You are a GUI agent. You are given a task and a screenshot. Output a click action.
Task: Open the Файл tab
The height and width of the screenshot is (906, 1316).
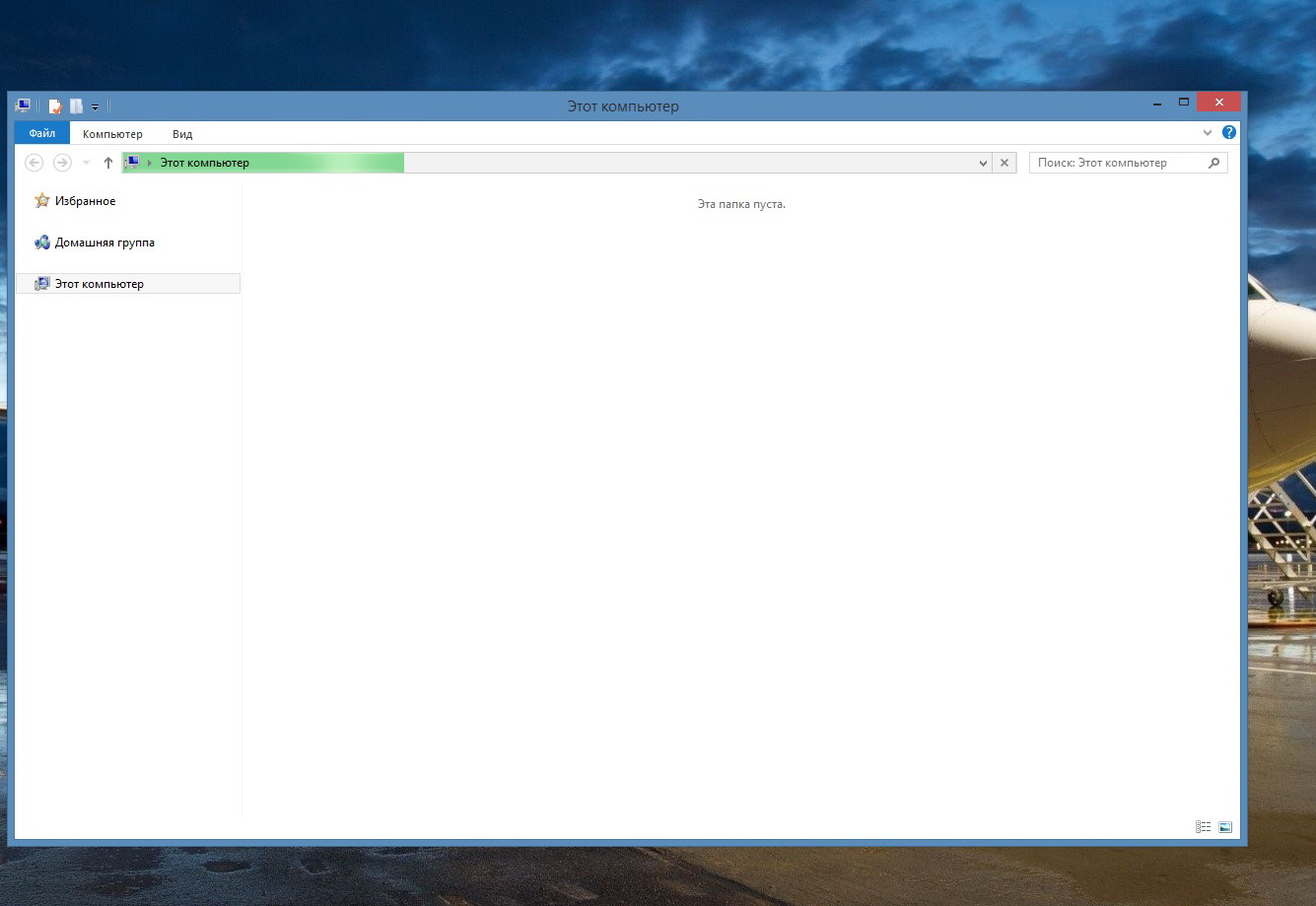click(42, 134)
